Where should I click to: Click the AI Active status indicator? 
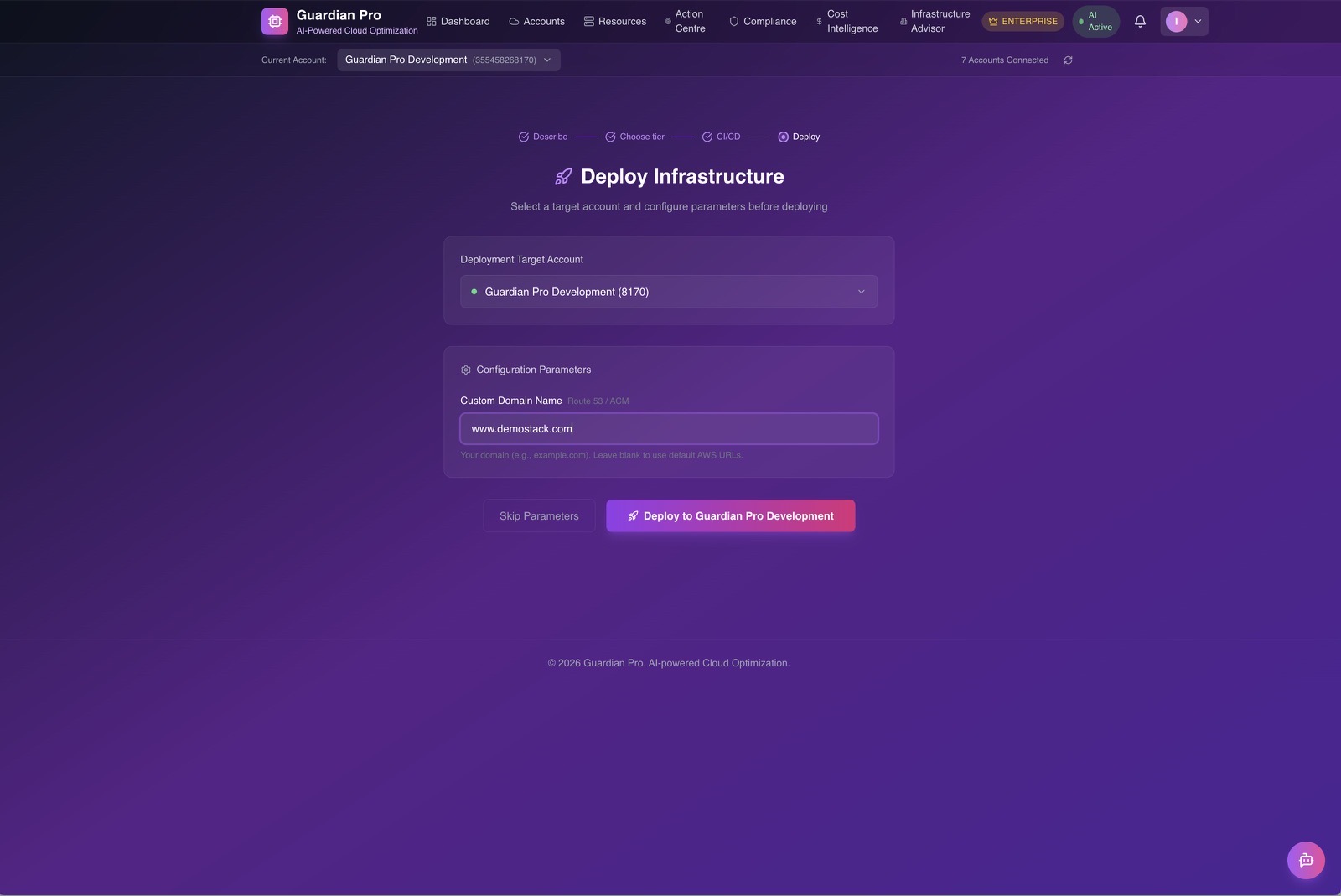(1095, 22)
